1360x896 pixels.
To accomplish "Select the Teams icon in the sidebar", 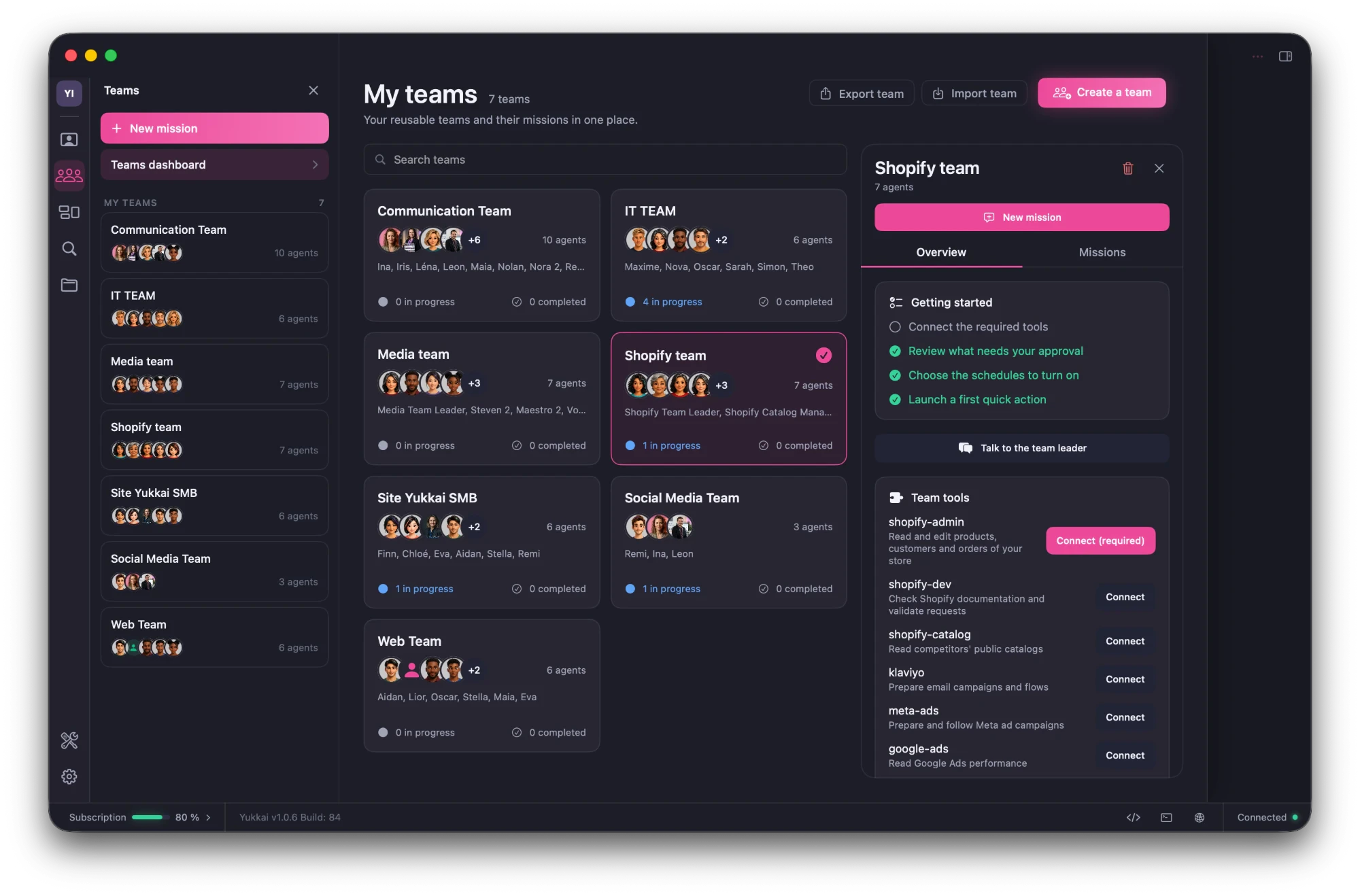I will (69, 175).
